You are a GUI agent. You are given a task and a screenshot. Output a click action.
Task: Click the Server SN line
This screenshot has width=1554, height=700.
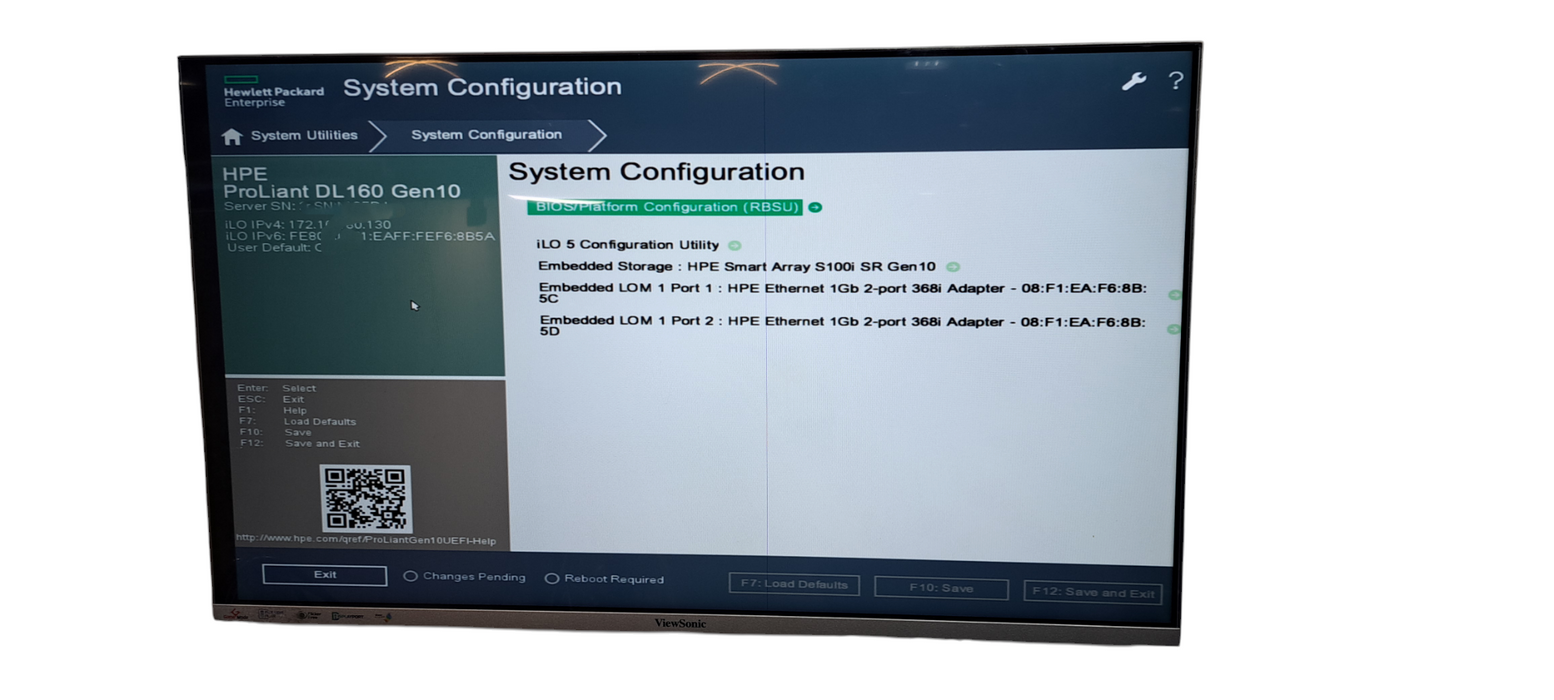coord(307,207)
